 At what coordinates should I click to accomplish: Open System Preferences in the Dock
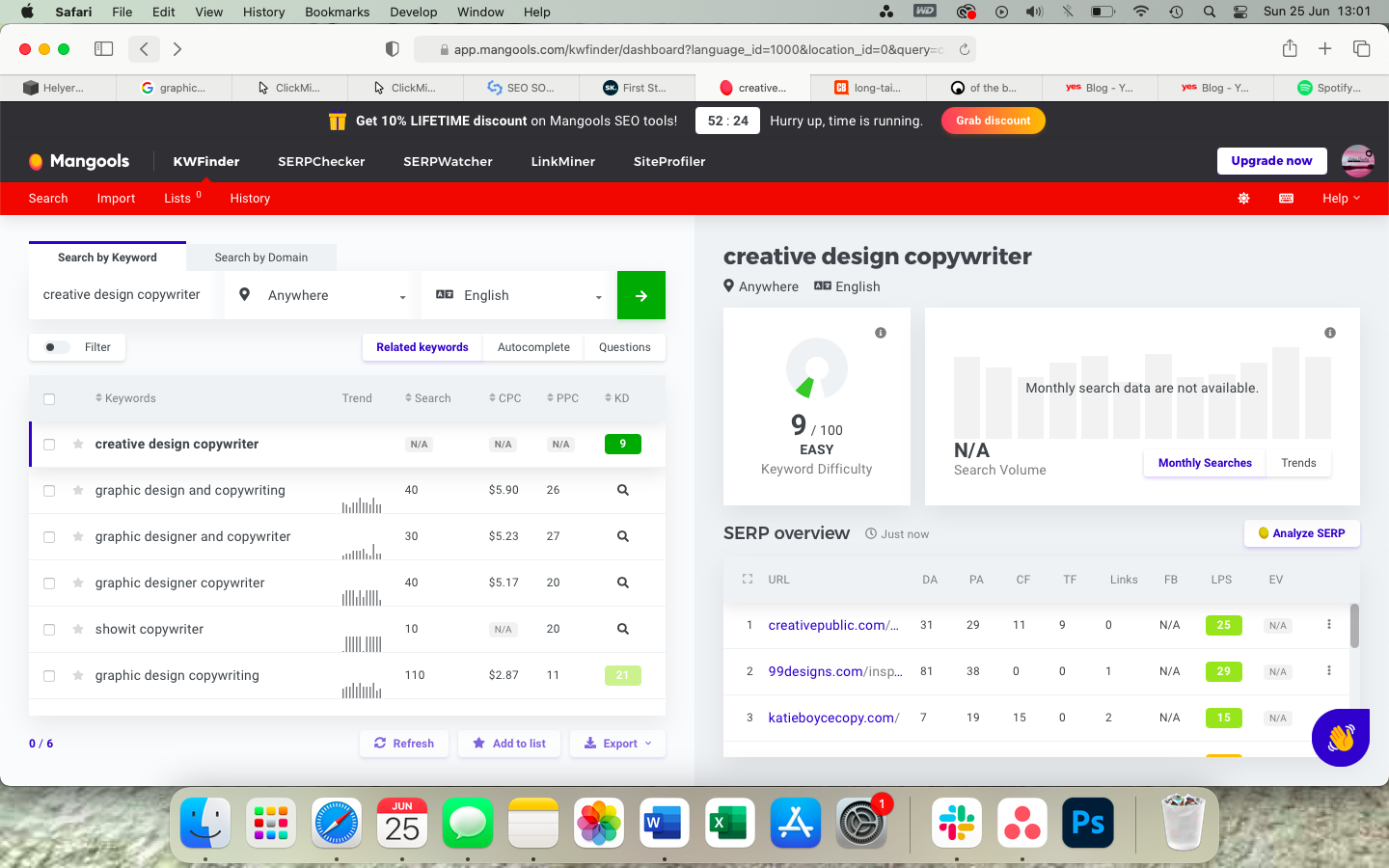[860, 823]
